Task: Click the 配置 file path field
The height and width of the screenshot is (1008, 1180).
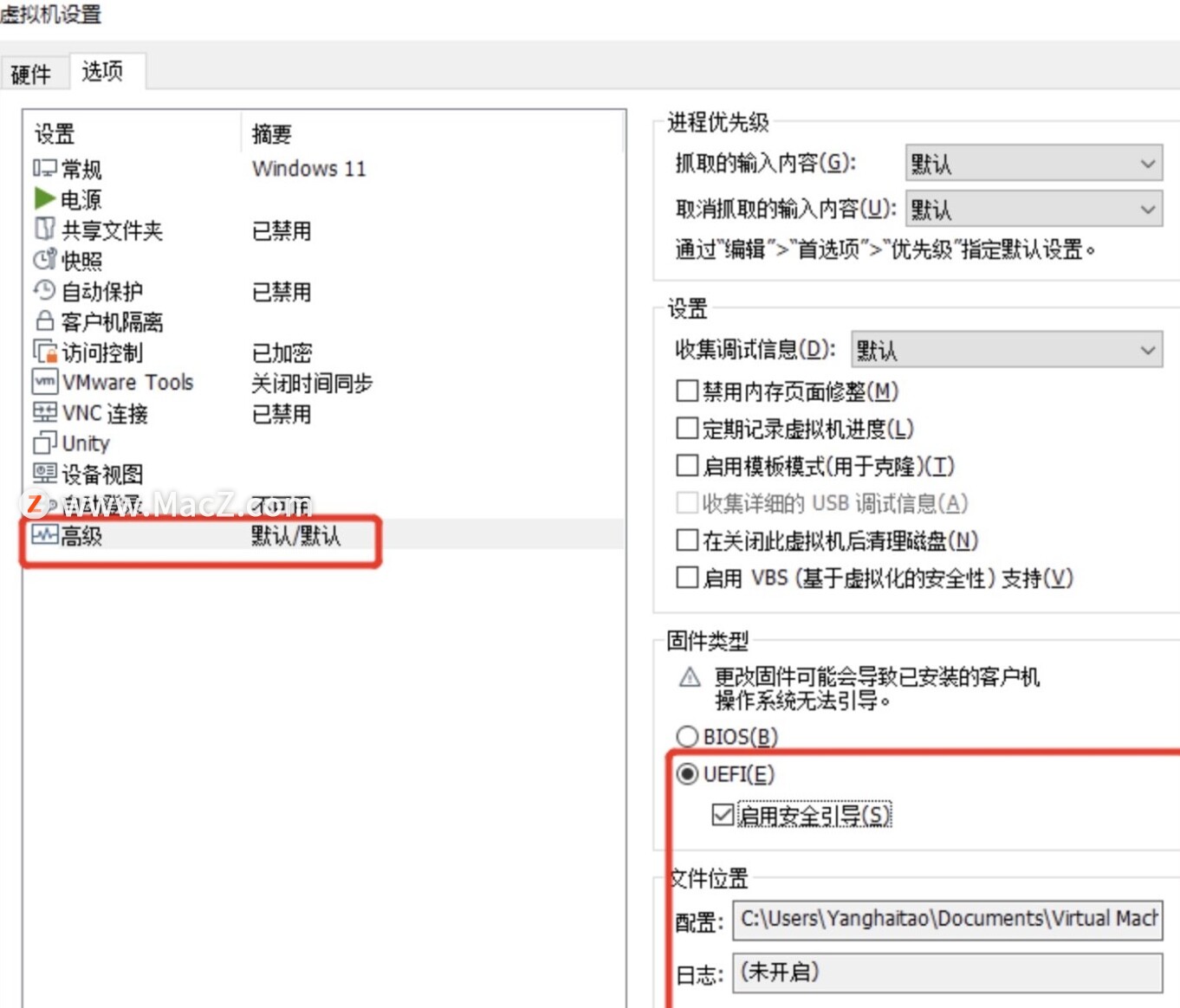Action: point(948,919)
